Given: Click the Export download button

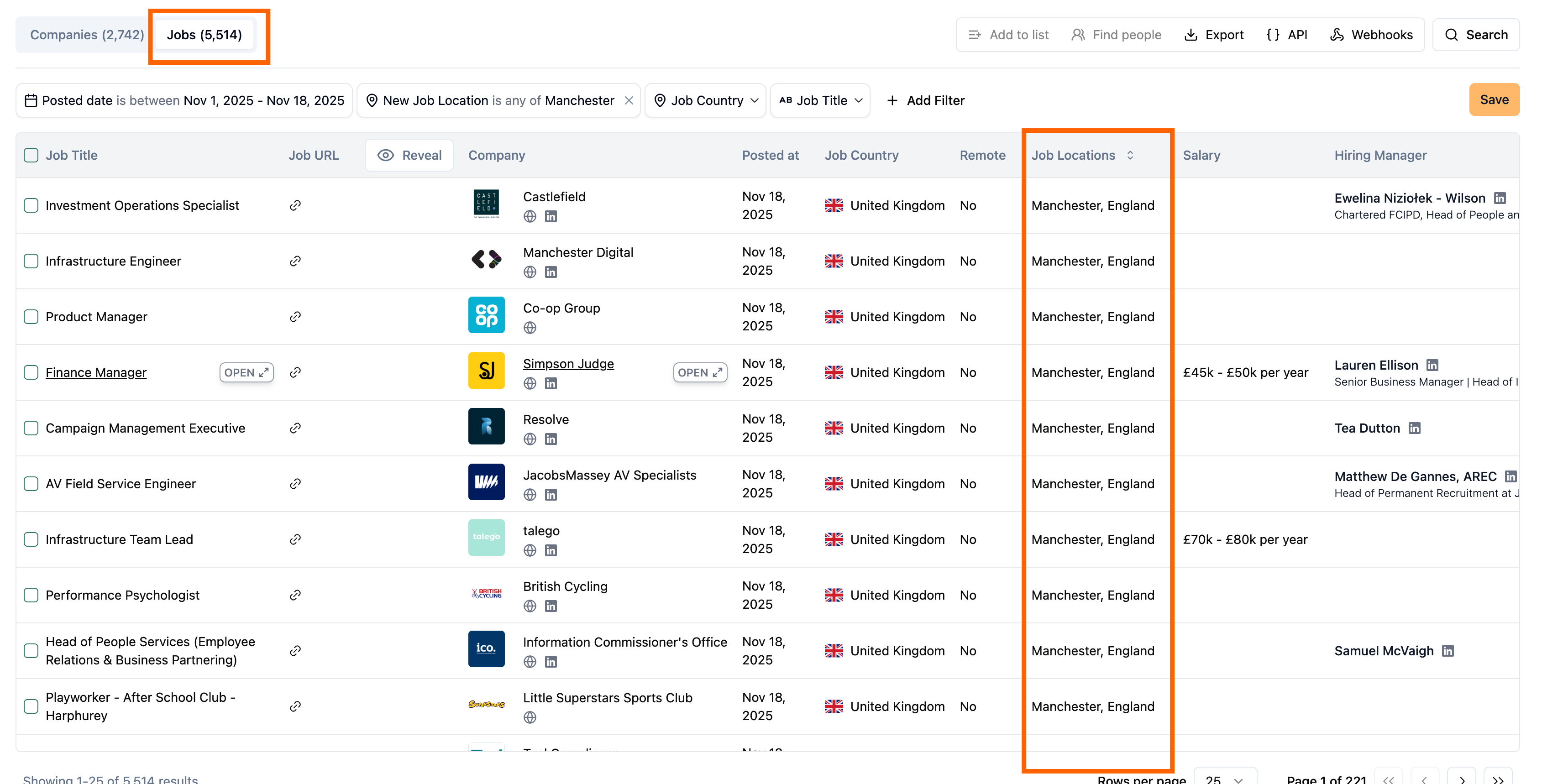Looking at the screenshot, I should coord(1214,35).
